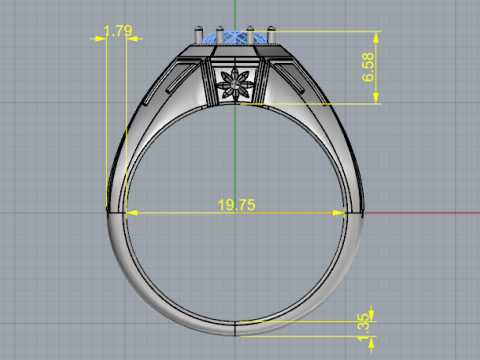Viewport: 480px width, 360px height.
Task: Select the blue gemstone on top
Action: point(235,37)
